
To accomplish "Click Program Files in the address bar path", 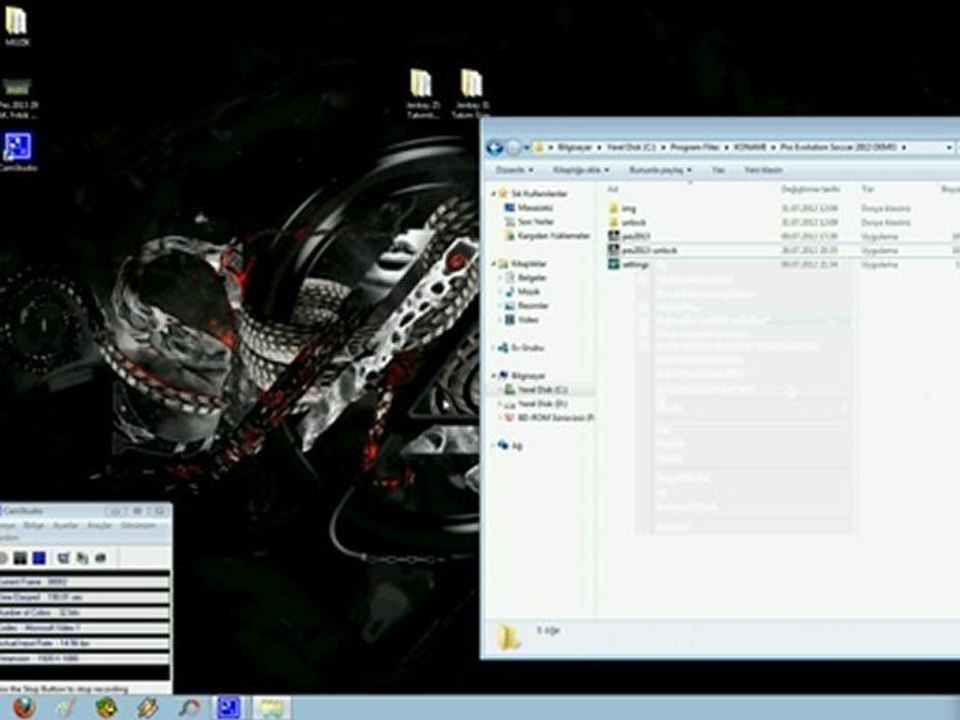I will pos(694,148).
